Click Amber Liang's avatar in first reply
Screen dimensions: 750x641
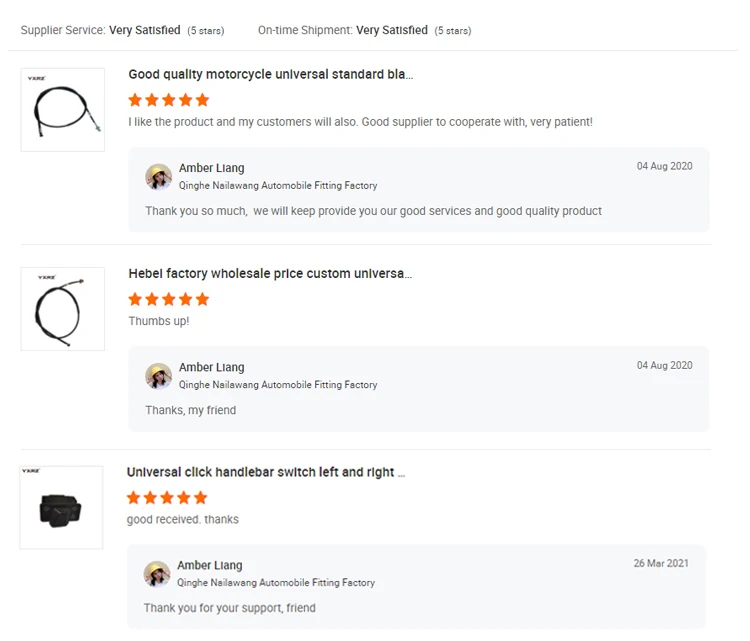158,177
